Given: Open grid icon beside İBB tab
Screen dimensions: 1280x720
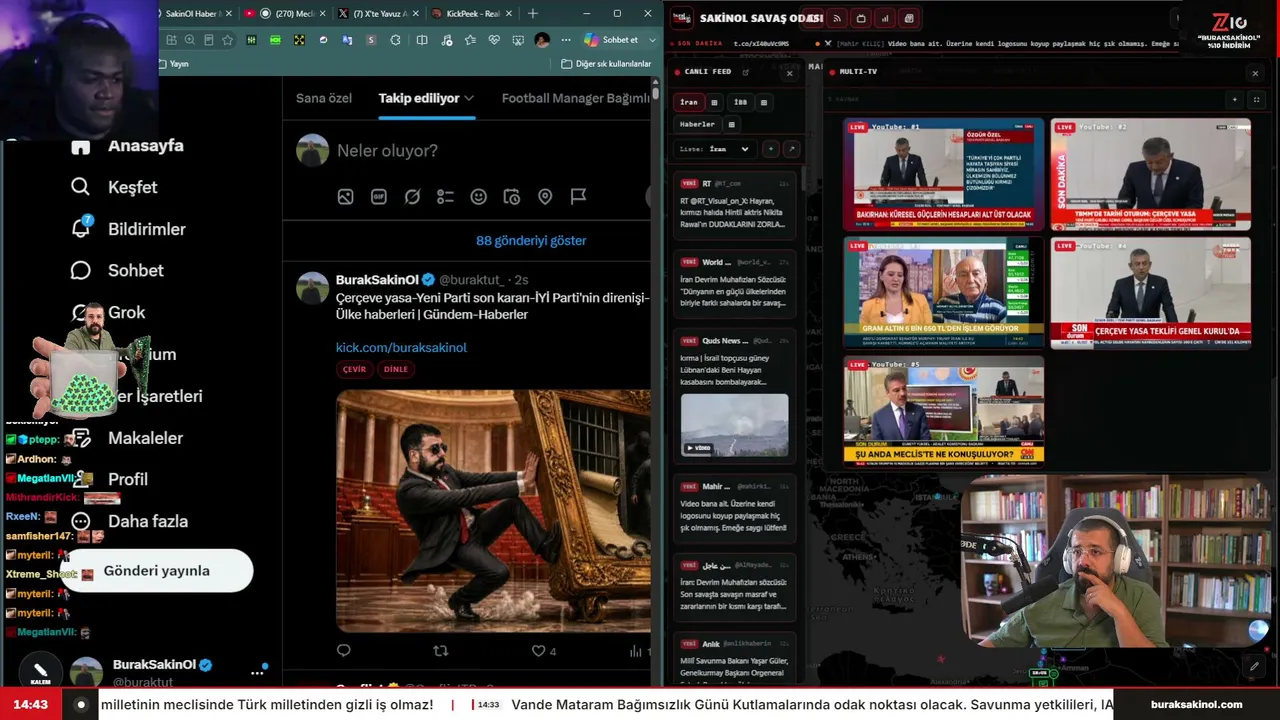Looking at the screenshot, I should click(764, 102).
